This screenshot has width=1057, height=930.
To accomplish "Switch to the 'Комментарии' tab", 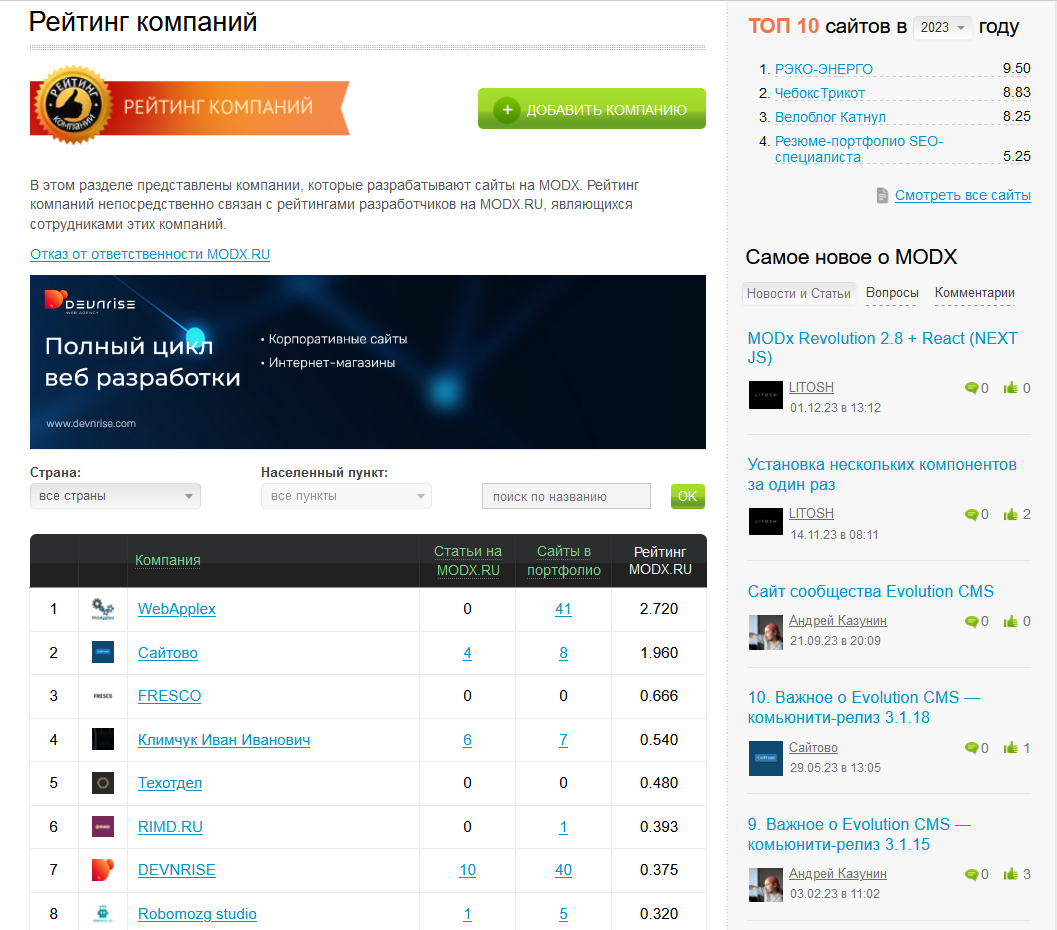I will (974, 292).
